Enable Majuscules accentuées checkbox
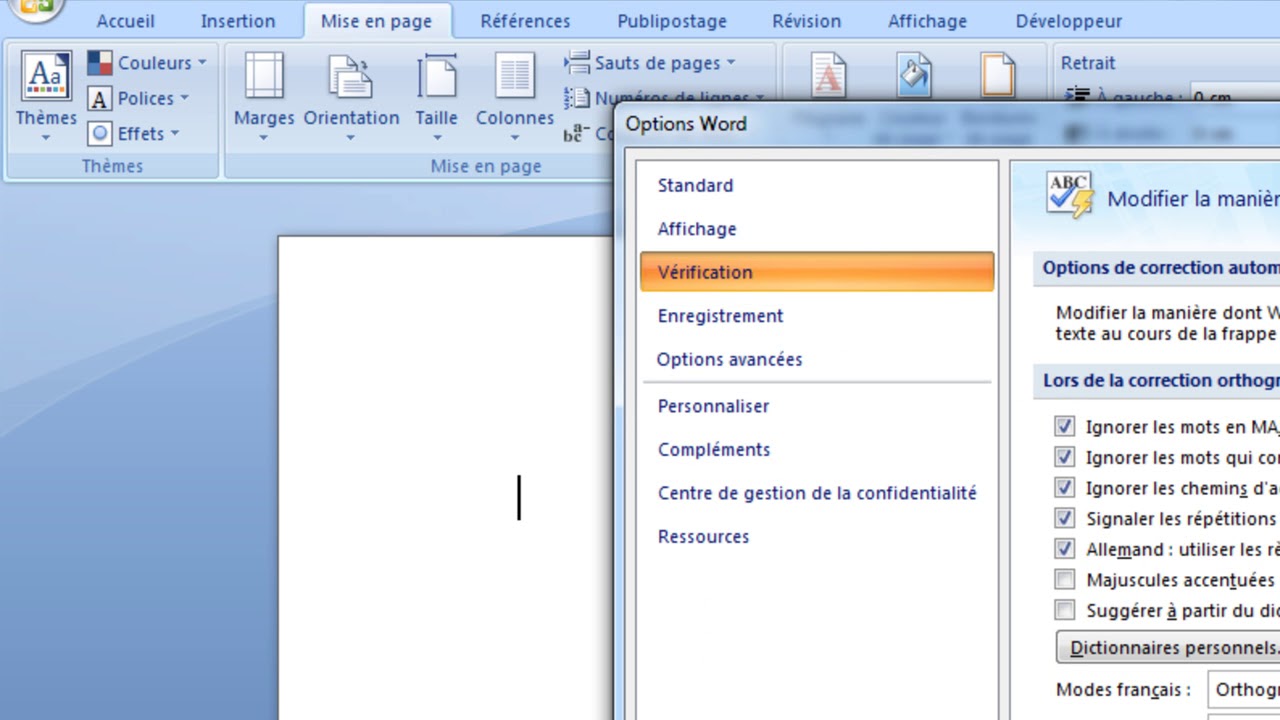 tap(1065, 579)
